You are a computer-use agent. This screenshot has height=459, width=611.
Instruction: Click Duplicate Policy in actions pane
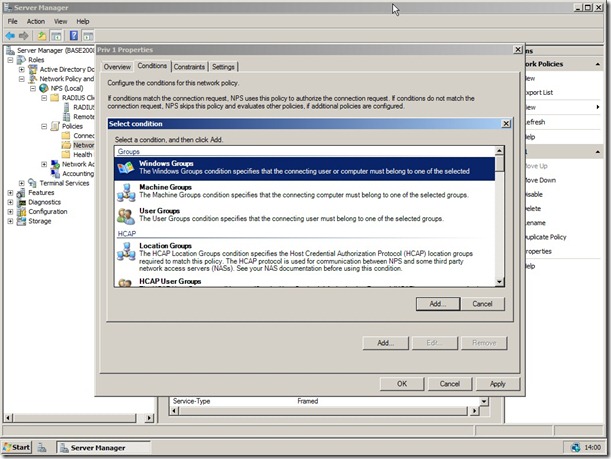545,237
